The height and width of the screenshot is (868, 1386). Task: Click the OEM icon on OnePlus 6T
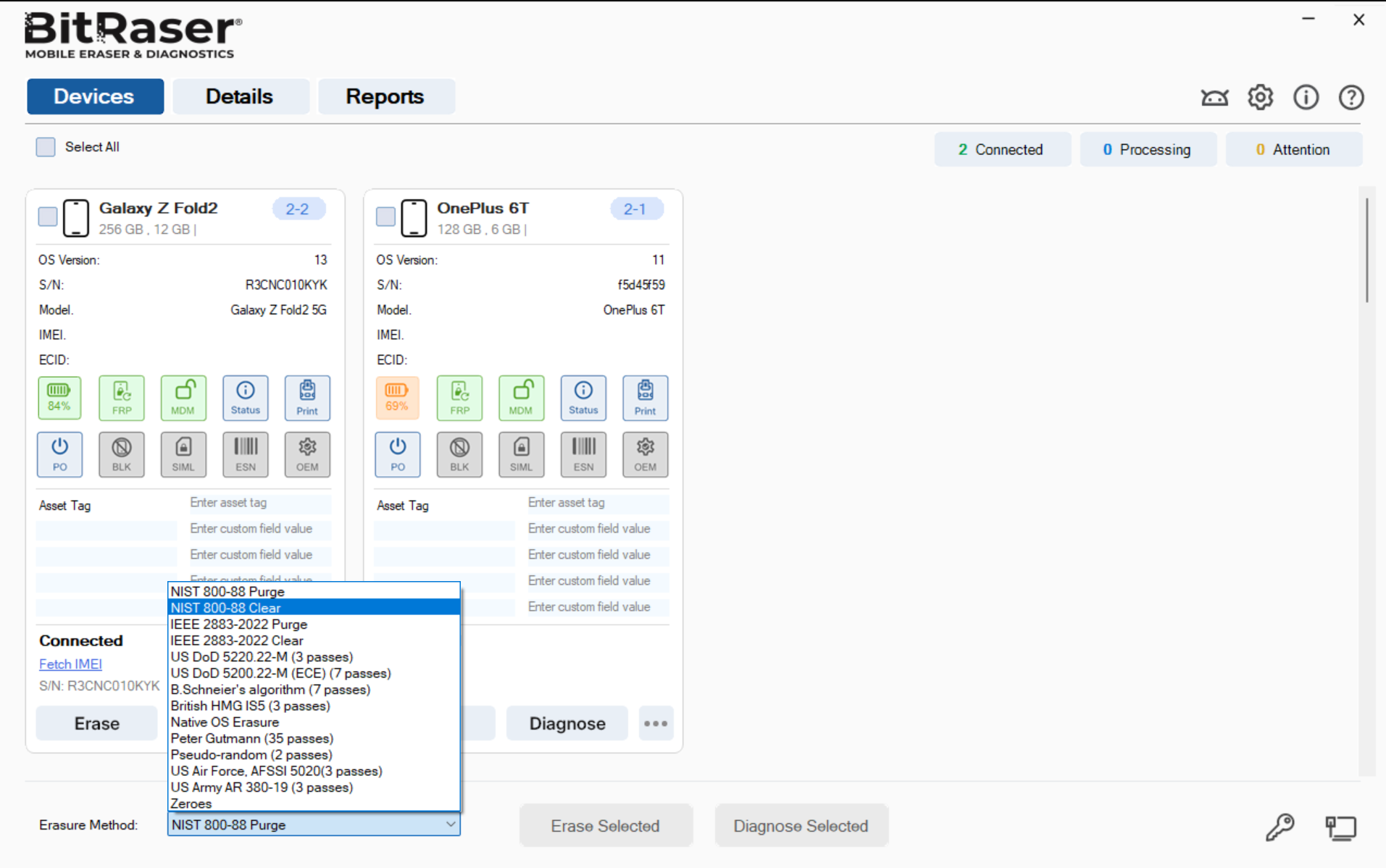pos(646,454)
